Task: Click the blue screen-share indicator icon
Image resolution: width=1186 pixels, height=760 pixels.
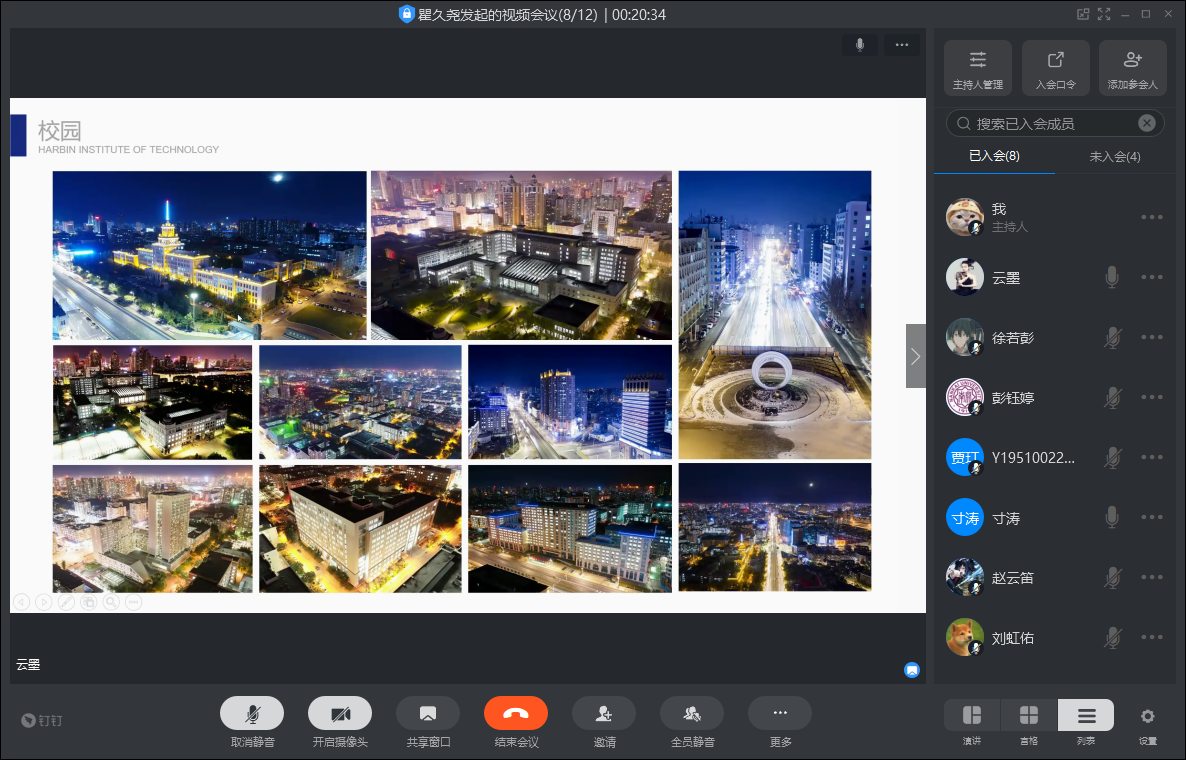Action: coord(912,670)
